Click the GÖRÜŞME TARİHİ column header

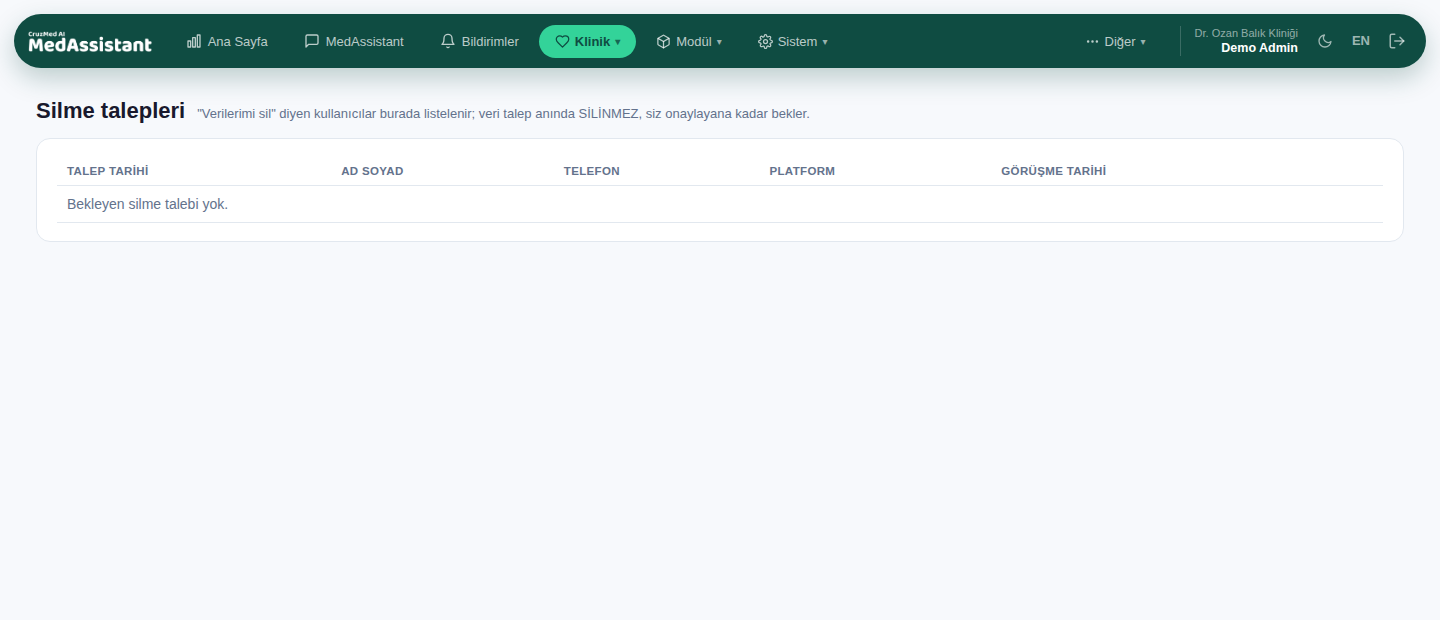pyautogui.click(x=1054, y=171)
